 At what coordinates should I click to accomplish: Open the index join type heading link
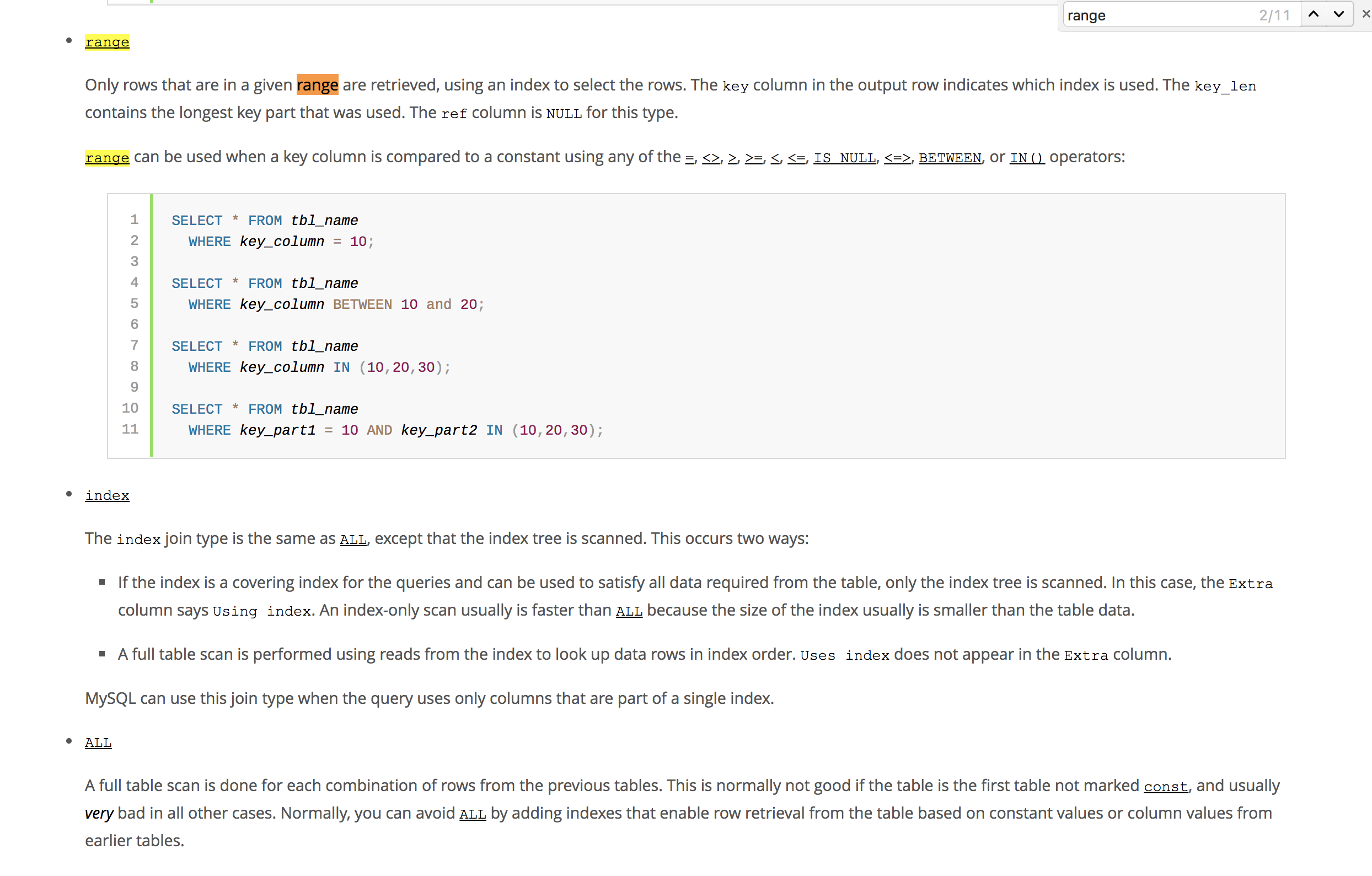pos(107,495)
